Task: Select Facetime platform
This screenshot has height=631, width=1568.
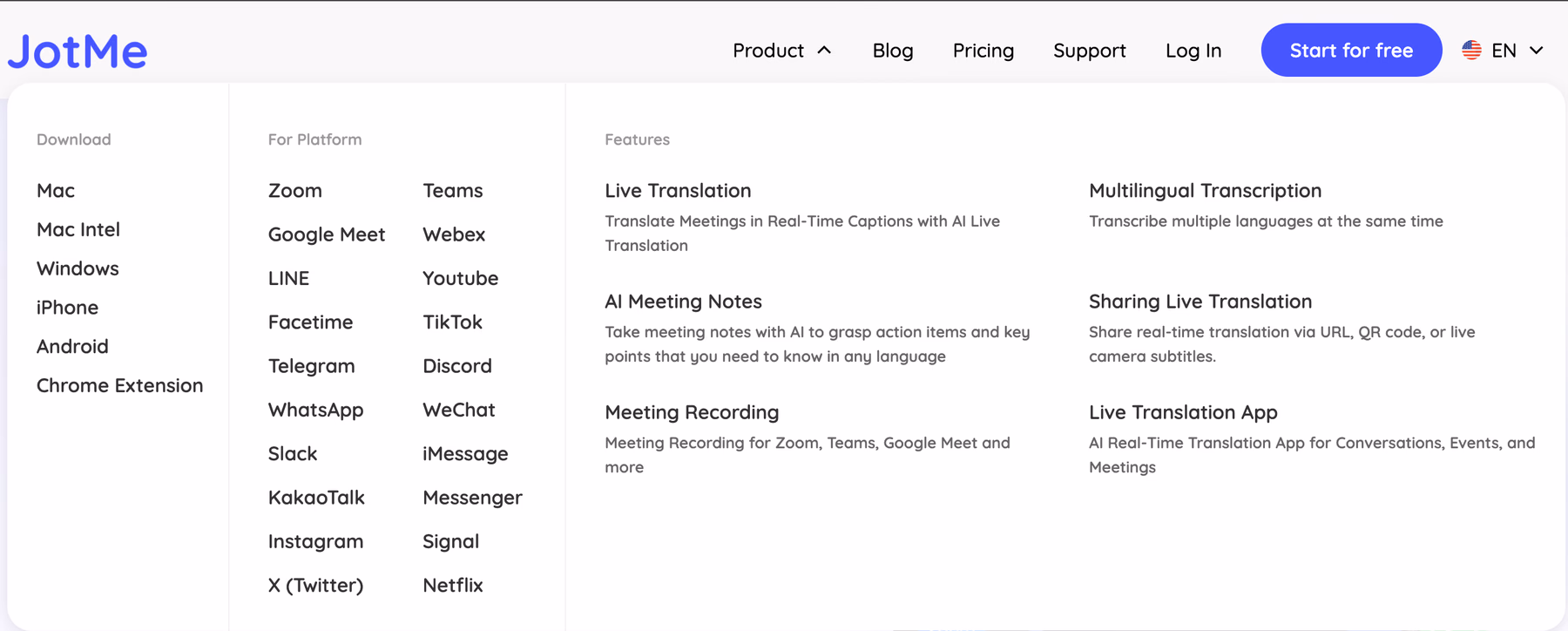Action: [x=310, y=322]
